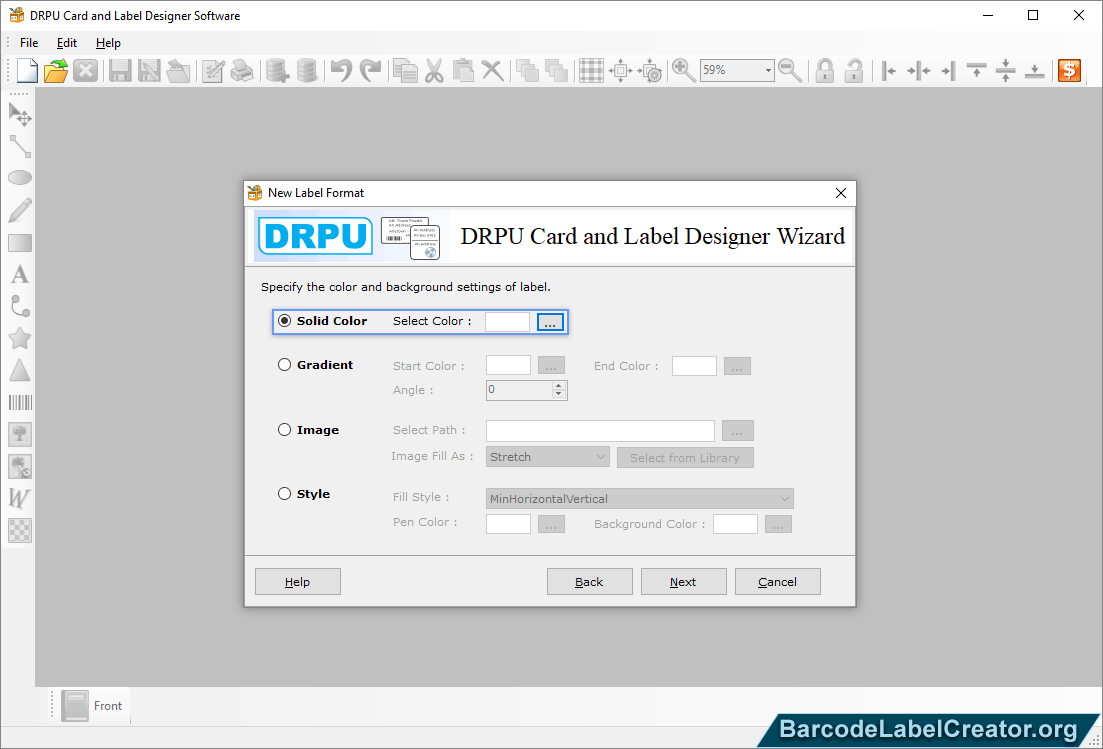Select the arrow selection tool

coord(20,114)
